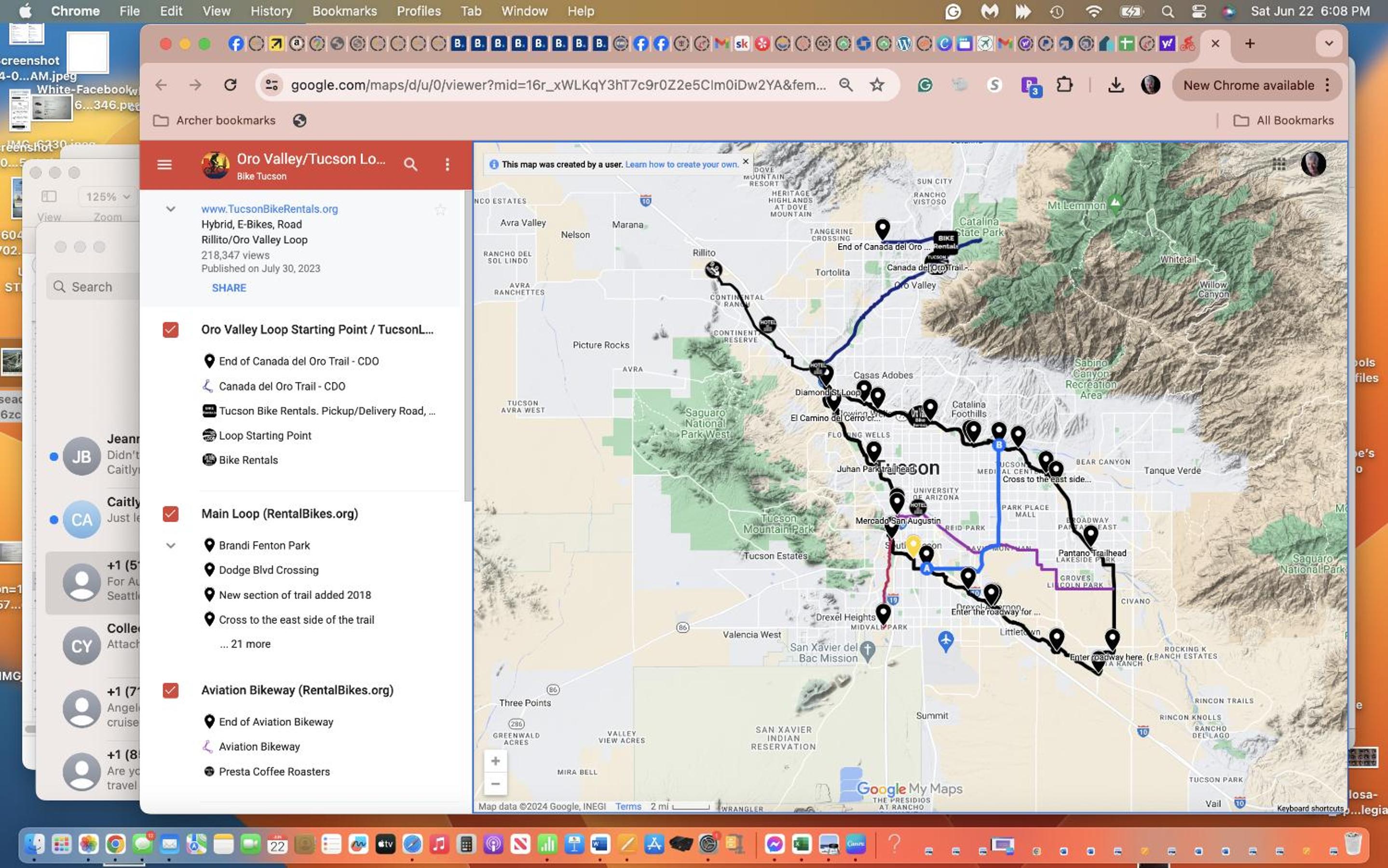Toggle Aviation Bikeway layer checkbox
This screenshot has width=1388, height=868.
(x=171, y=691)
